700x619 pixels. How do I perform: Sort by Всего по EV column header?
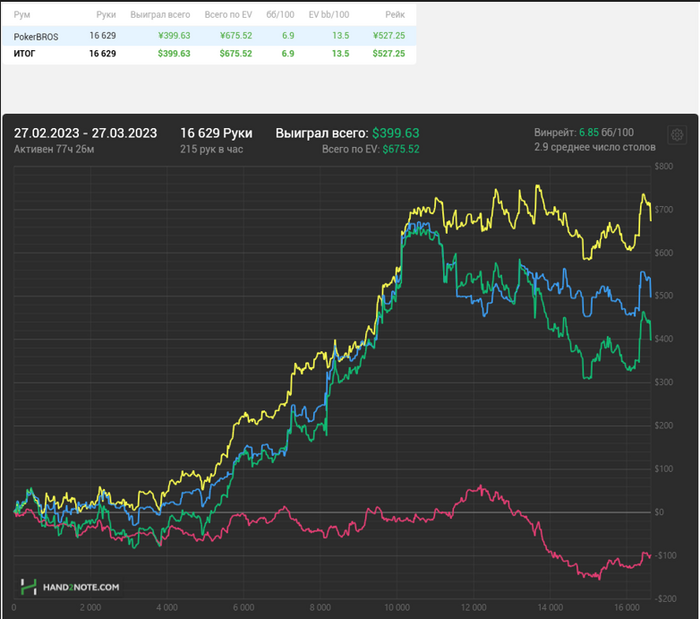[228, 15]
